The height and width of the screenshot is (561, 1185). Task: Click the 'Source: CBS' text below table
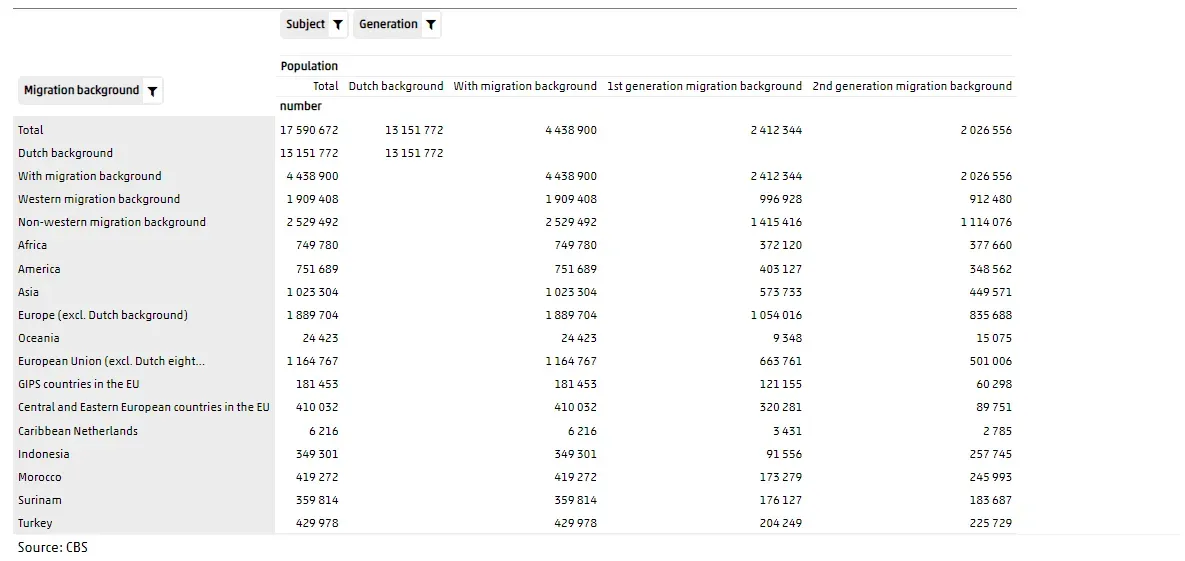(x=52, y=547)
